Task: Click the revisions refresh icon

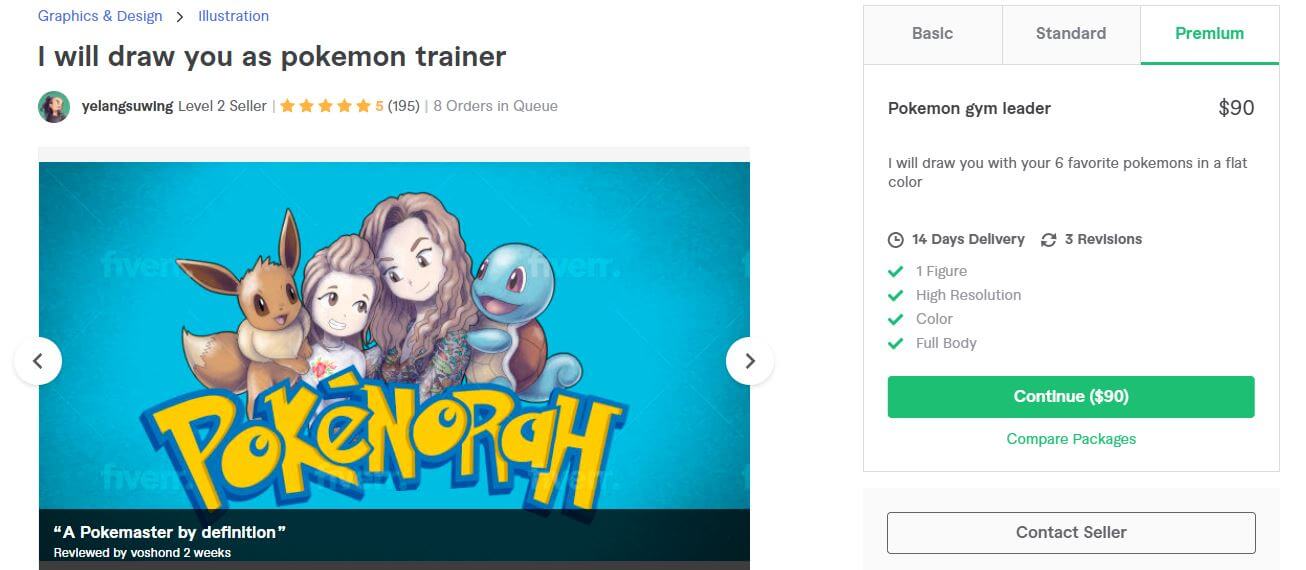Action: pyautogui.click(x=1048, y=240)
